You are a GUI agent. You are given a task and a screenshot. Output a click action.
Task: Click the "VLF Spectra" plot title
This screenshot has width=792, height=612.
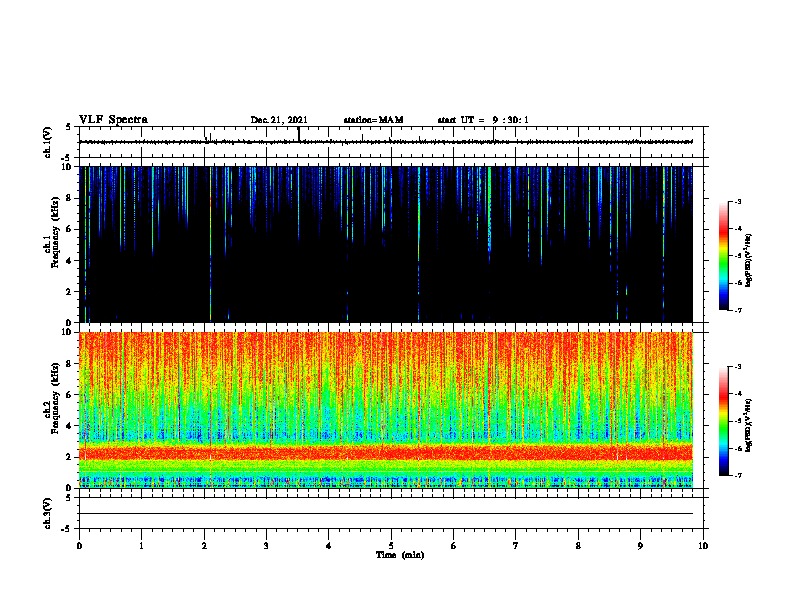(113, 120)
